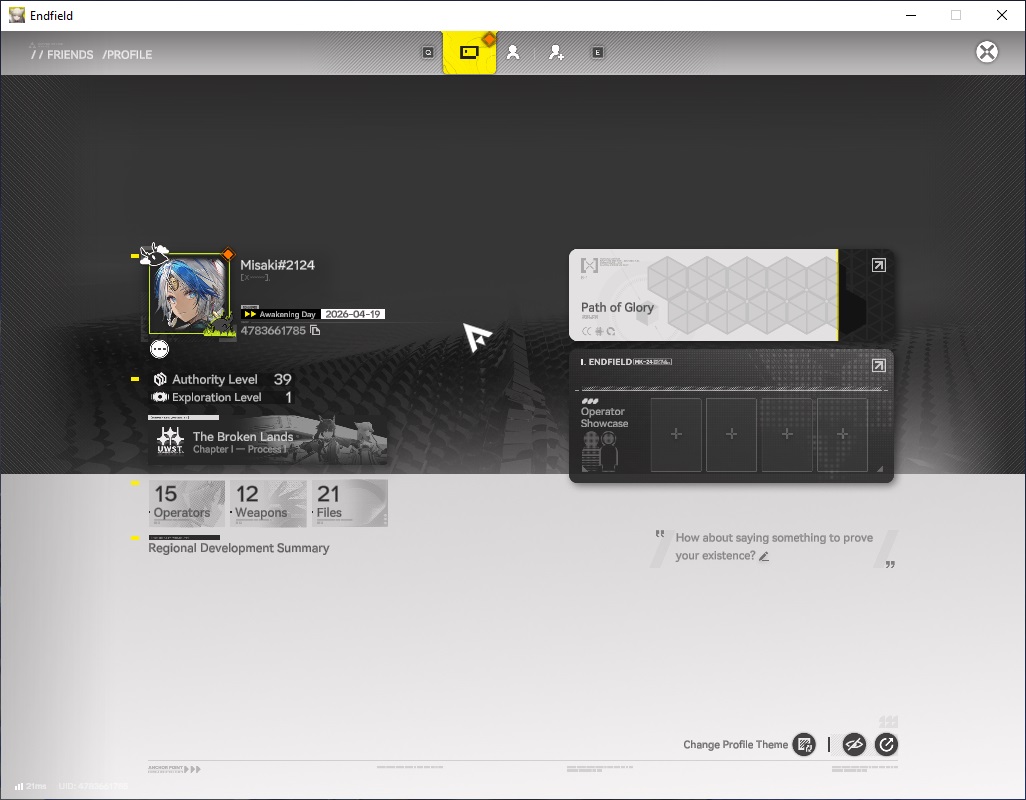Click the E next-tab key hint
This screenshot has width=1026, height=800.
click(x=597, y=52)
